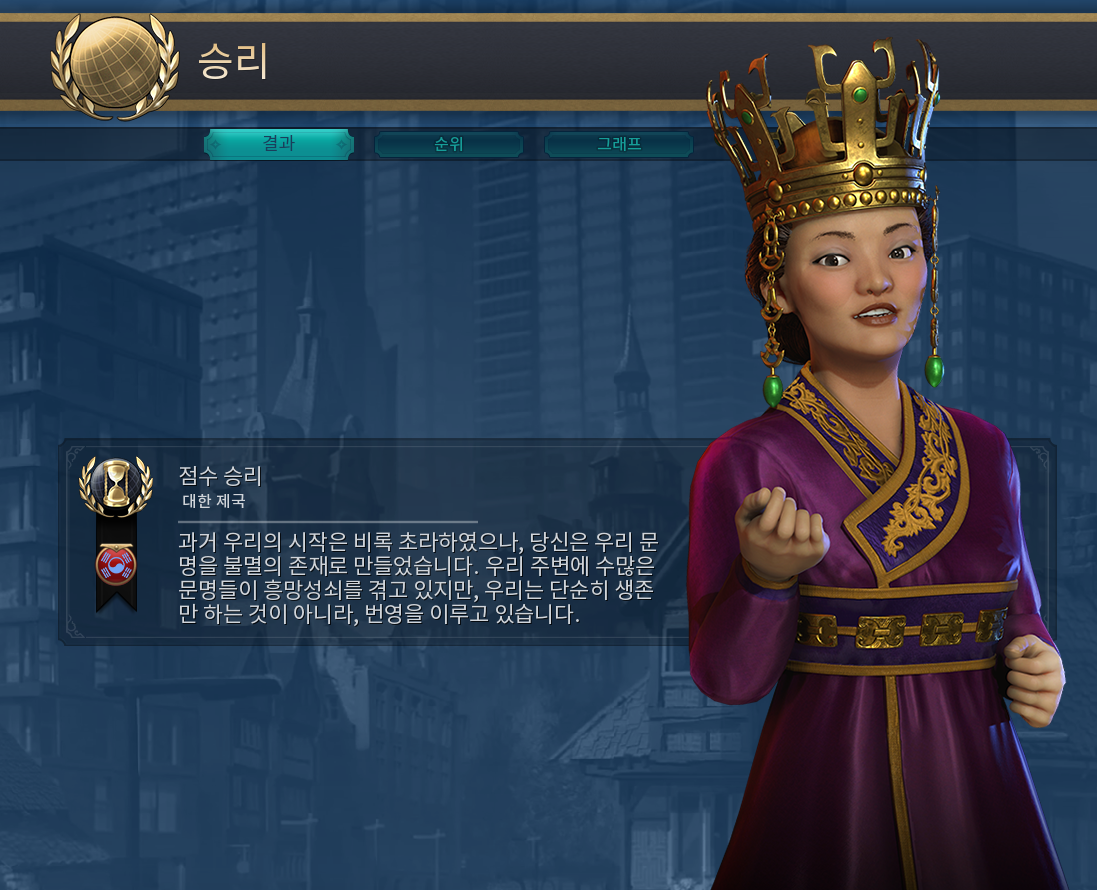Click the hourglass score victory icon

pyautogui.click(x=115, y=485)
